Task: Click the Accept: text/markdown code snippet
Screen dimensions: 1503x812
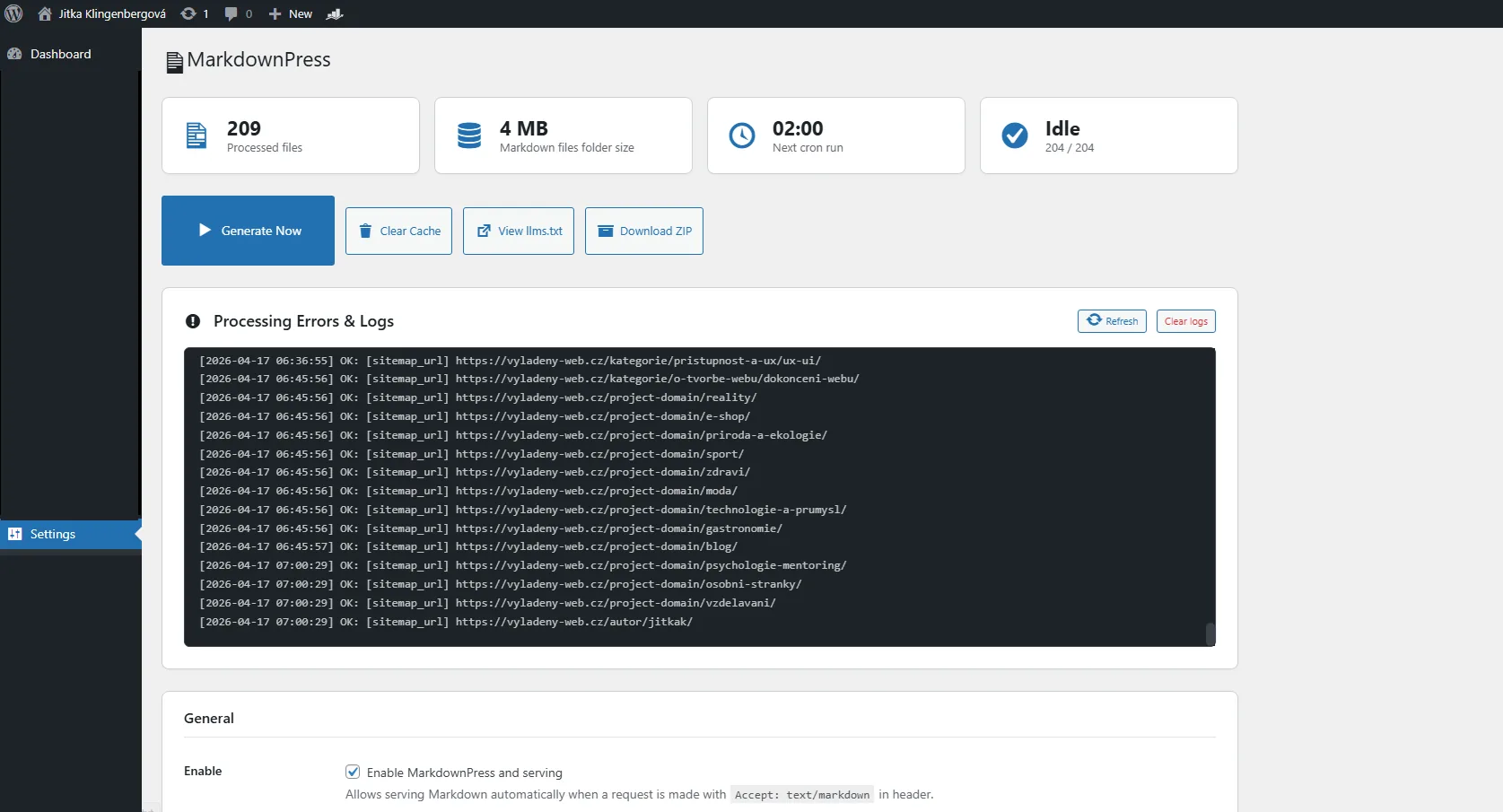Action: [802, 795]
